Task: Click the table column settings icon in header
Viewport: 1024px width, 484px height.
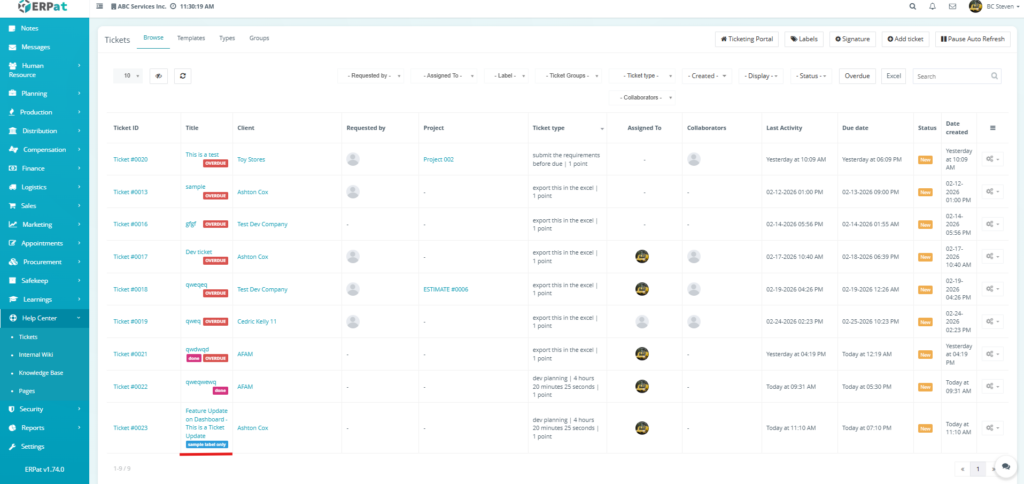Action: coord(992,128)
